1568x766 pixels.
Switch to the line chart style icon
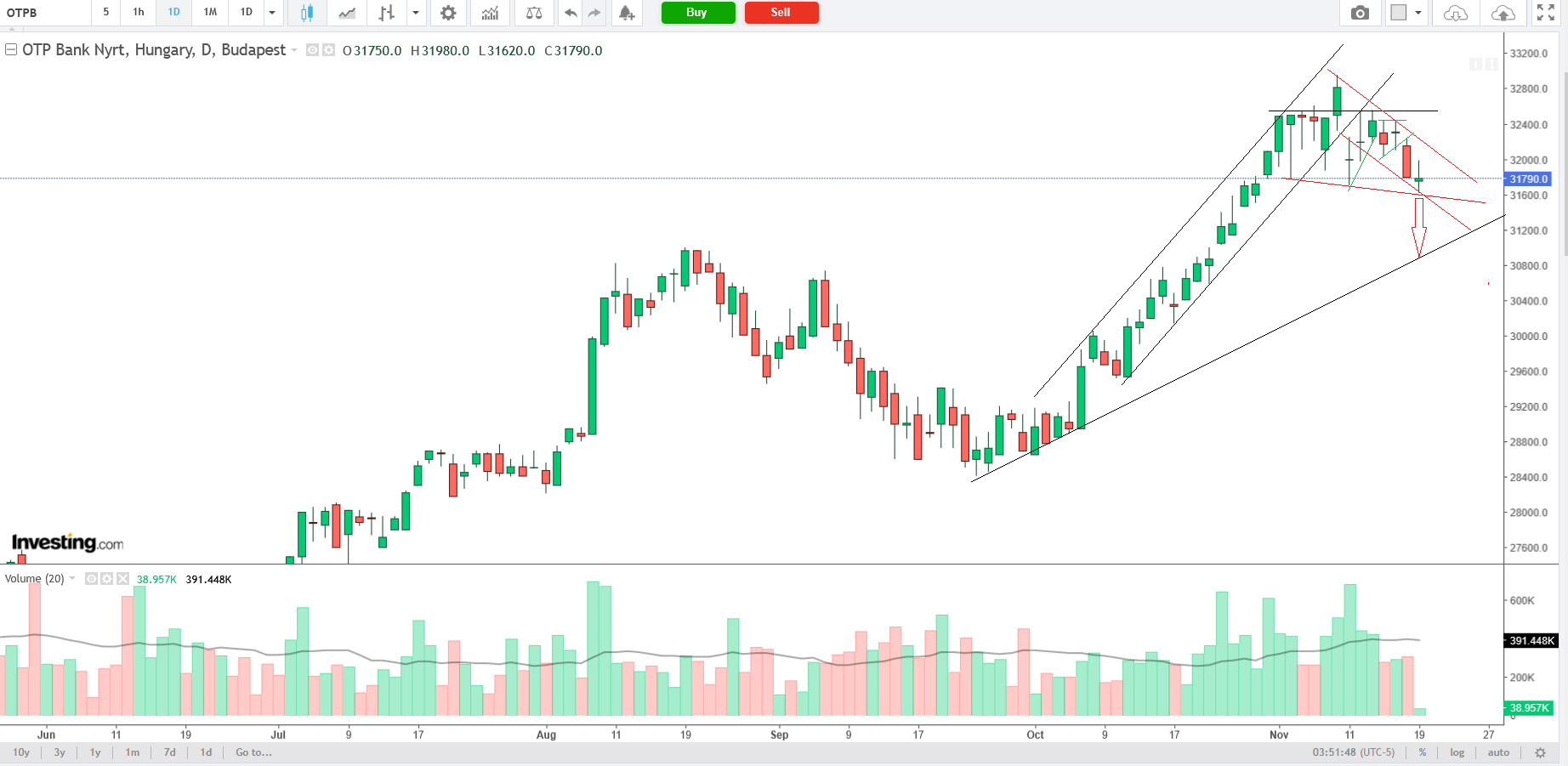tap(347, 13)
